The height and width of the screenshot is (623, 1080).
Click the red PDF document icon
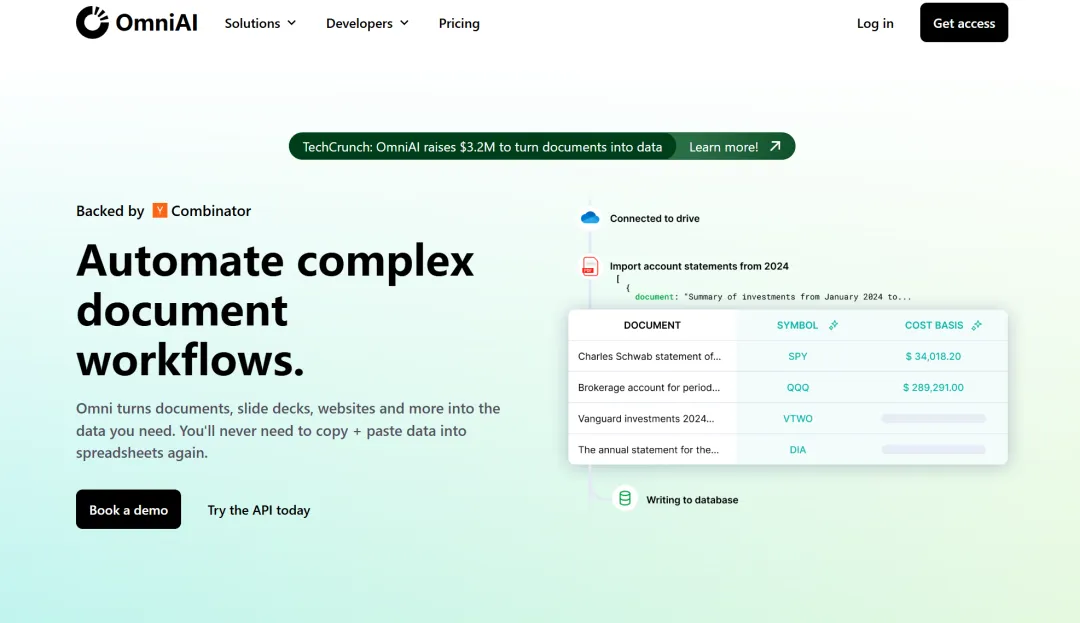590,266
